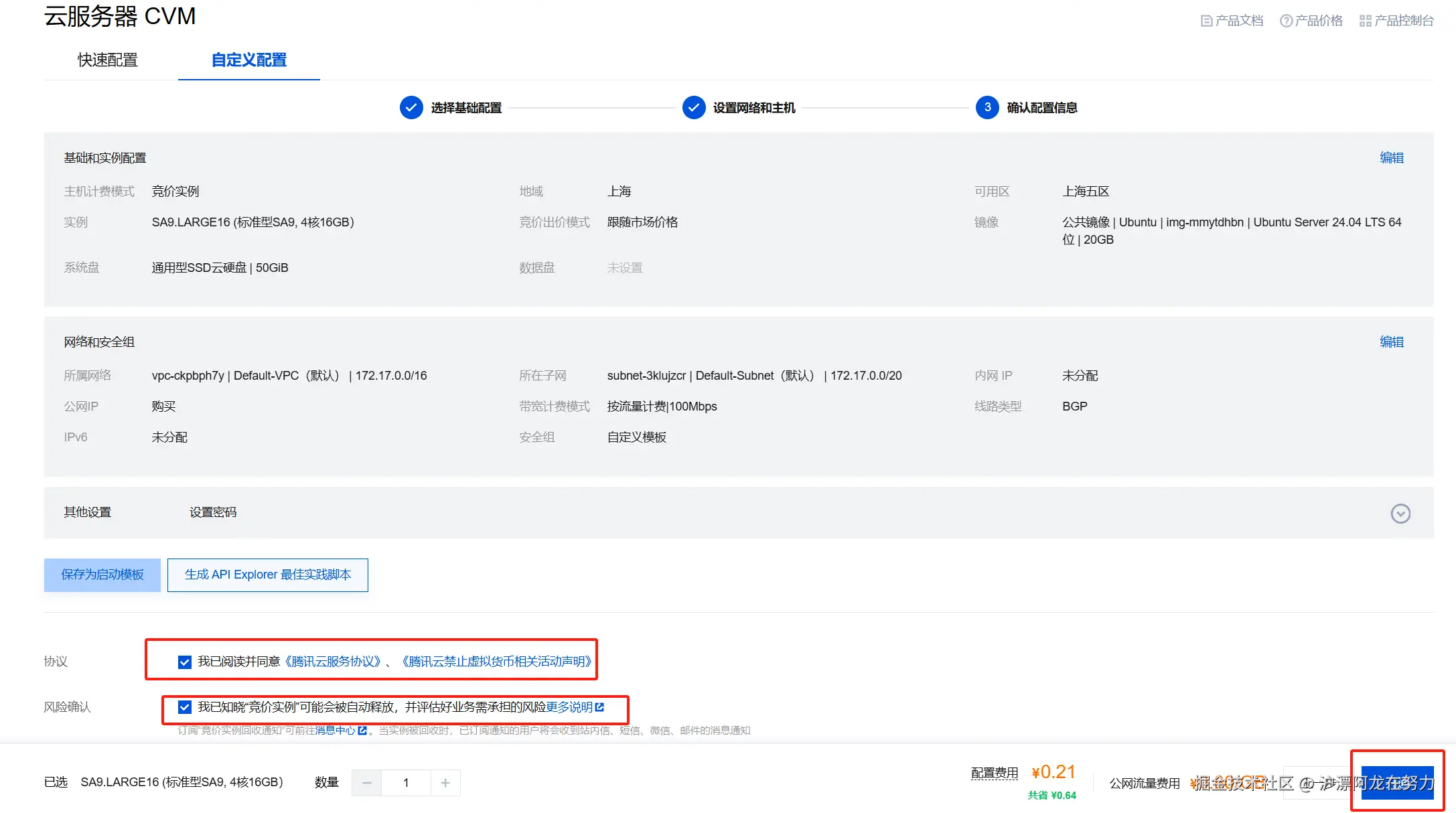
Task: Uncheck the 腾讯云服务协议 agreement checkbox
Action: 185,662
